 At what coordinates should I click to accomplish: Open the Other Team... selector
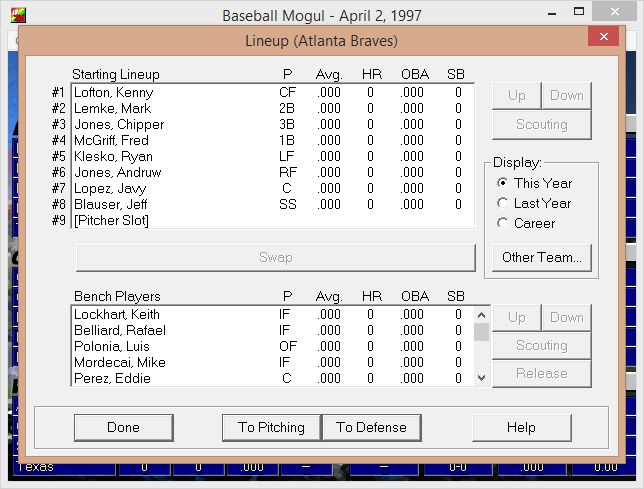541,257
